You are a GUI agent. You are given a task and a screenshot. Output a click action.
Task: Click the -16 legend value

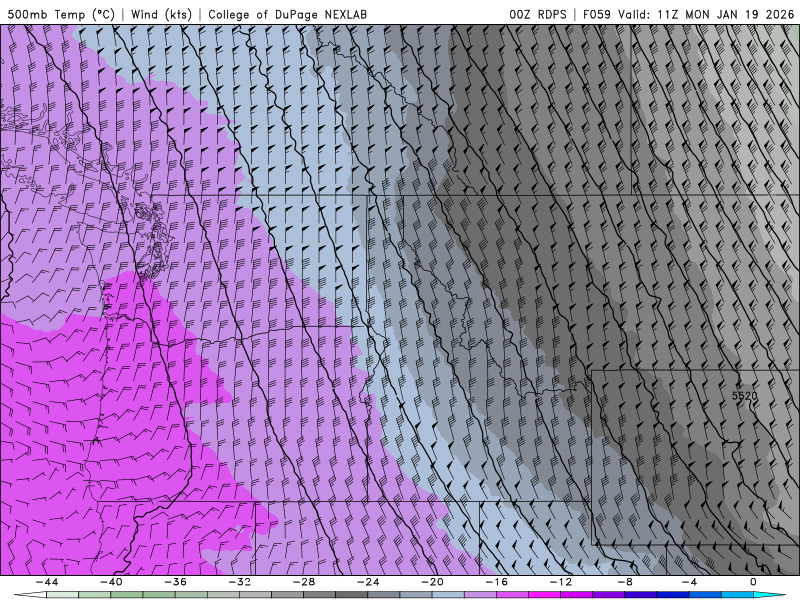[x=496, y=582]
